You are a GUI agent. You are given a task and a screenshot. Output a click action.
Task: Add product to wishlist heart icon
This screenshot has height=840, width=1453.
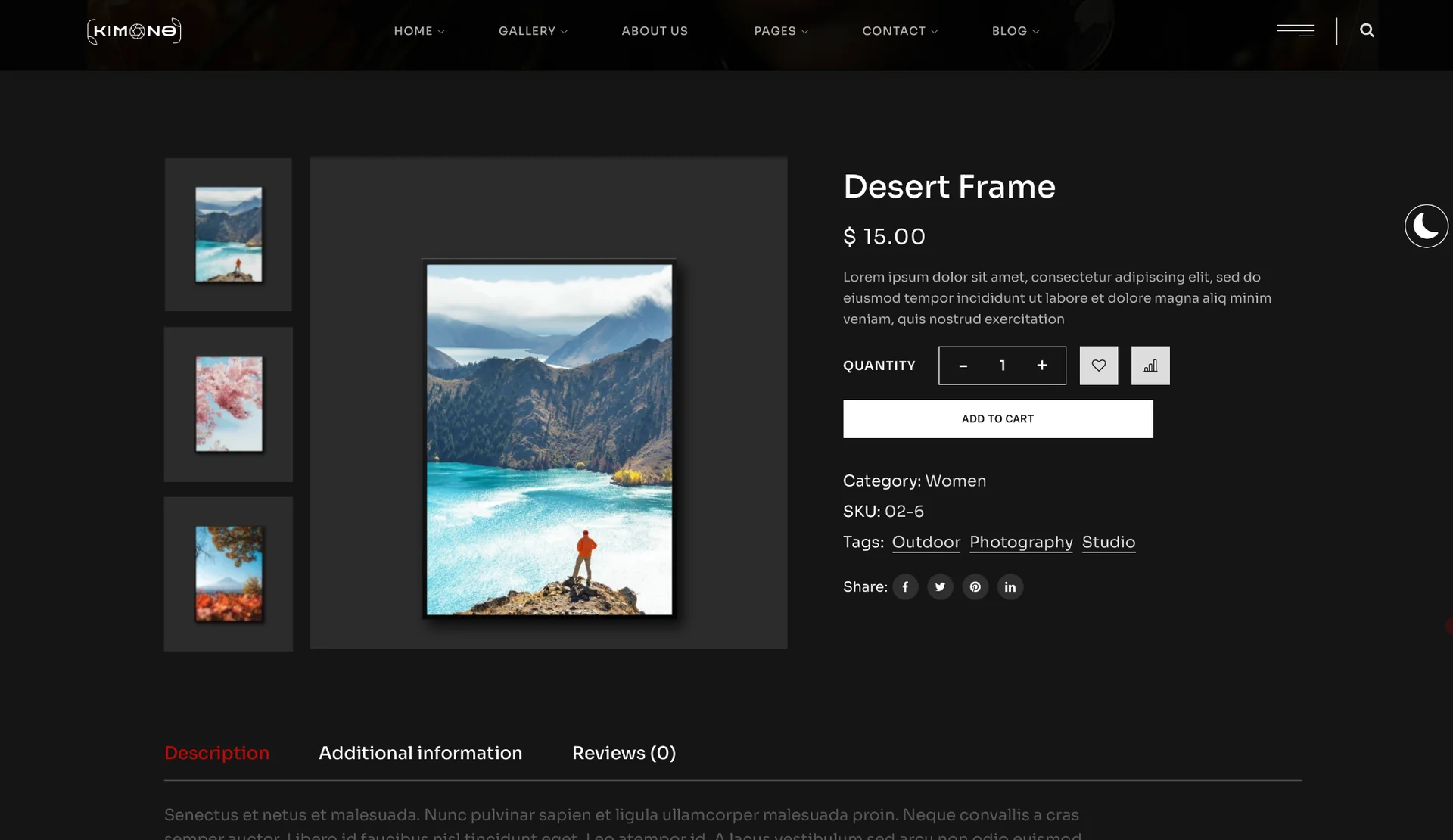coord(1099,366)
